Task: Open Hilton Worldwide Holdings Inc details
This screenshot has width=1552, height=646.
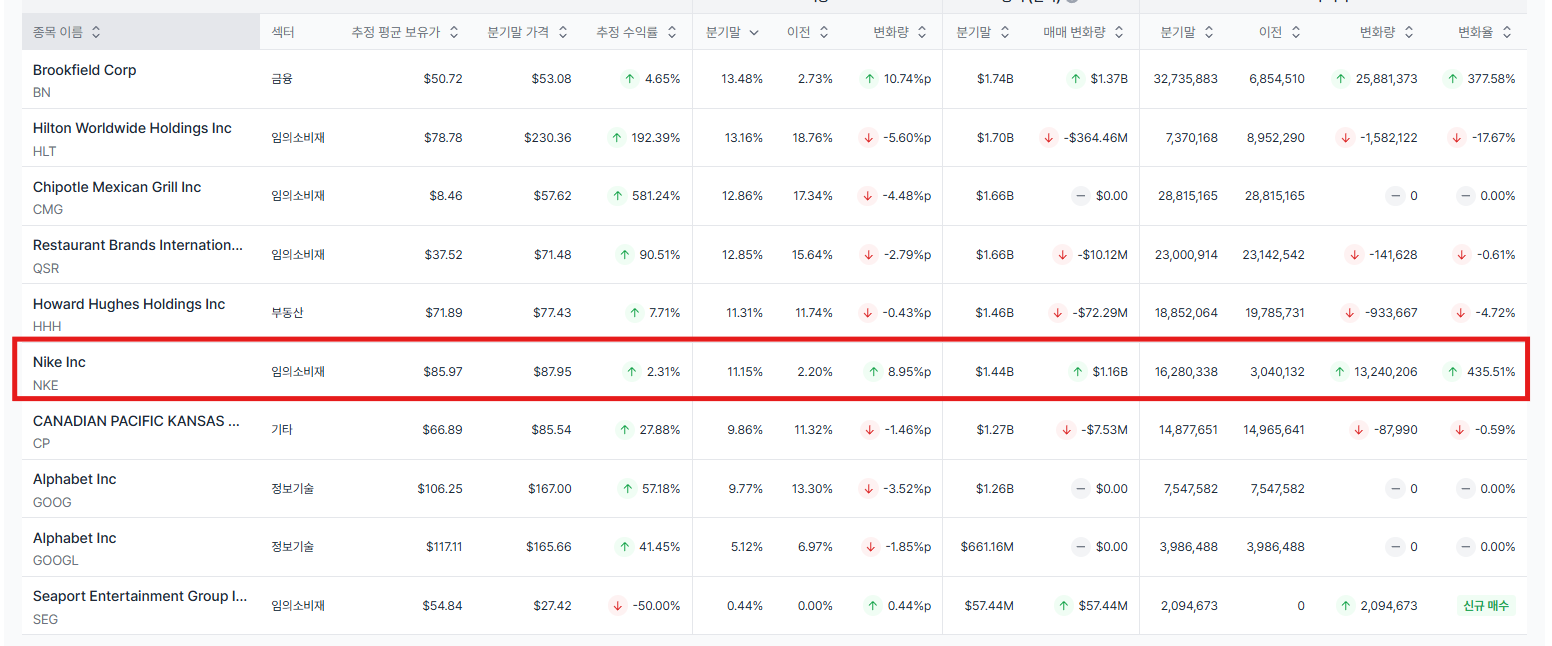Action: (132, 128)
